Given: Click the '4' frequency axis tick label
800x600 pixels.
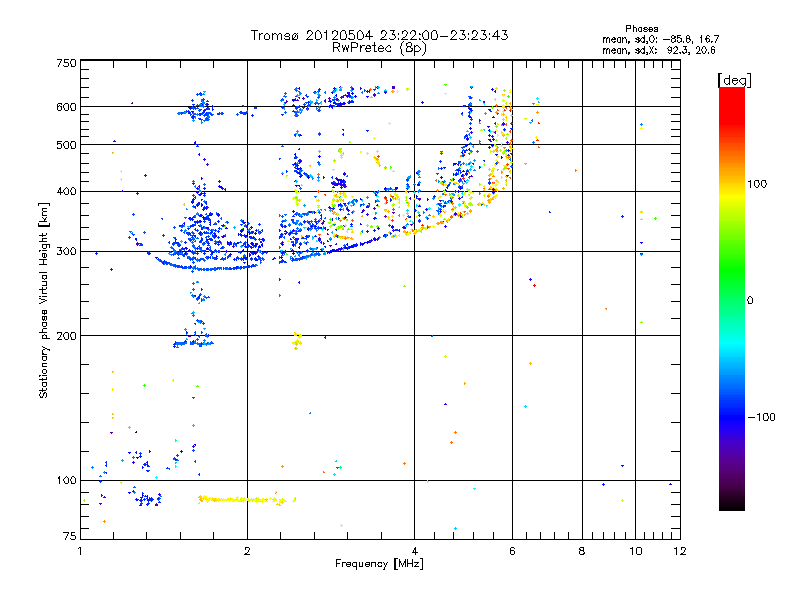Looking at the screenshot, I should pyautogui.click(x=414, y=551).
